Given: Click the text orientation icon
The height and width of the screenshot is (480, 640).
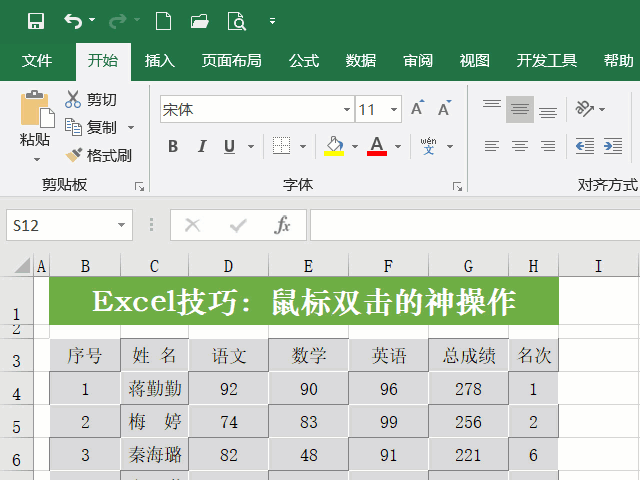Looking at the screenshot, I should coord(584,109).
